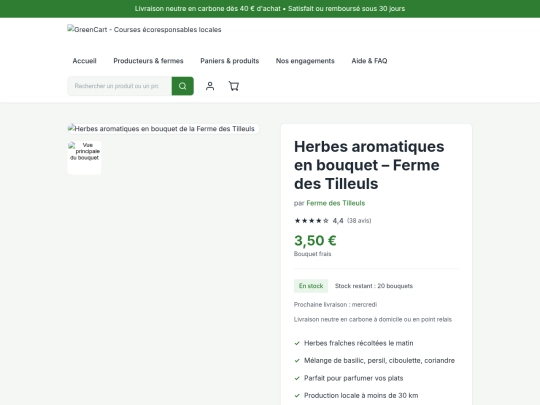Follow the Ferme des Tilleuls producer link
Screen dimensions: 540x405
(336, 203)
